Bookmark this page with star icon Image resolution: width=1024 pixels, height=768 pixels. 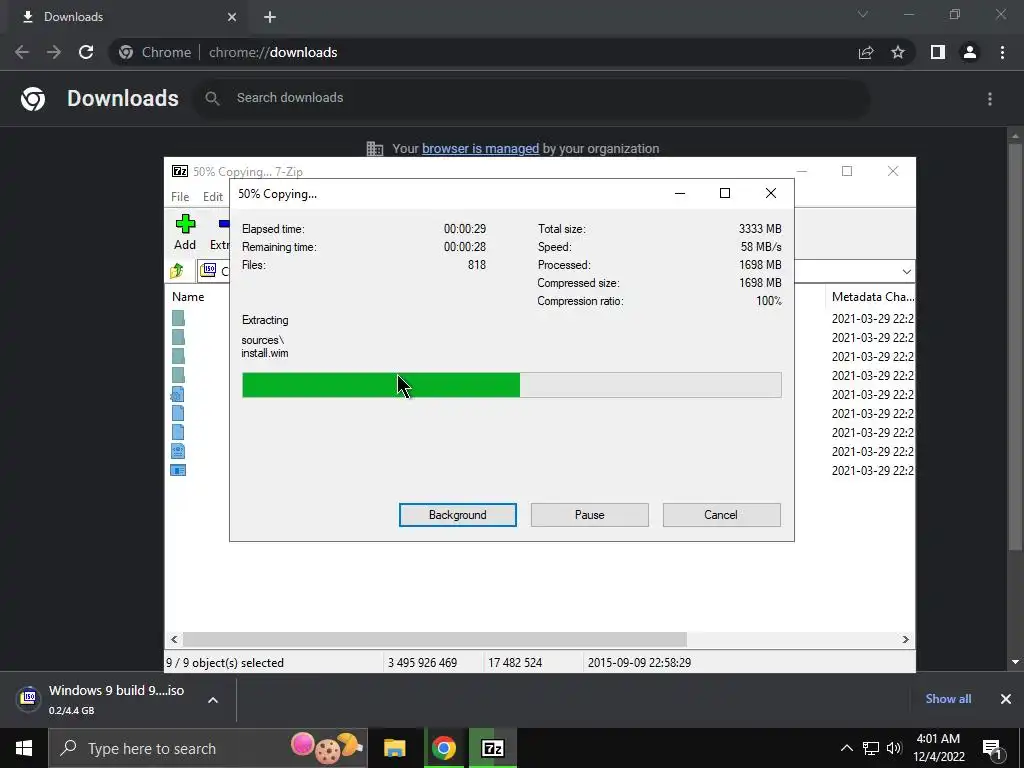pyautogui.click(x=898, y=52)
